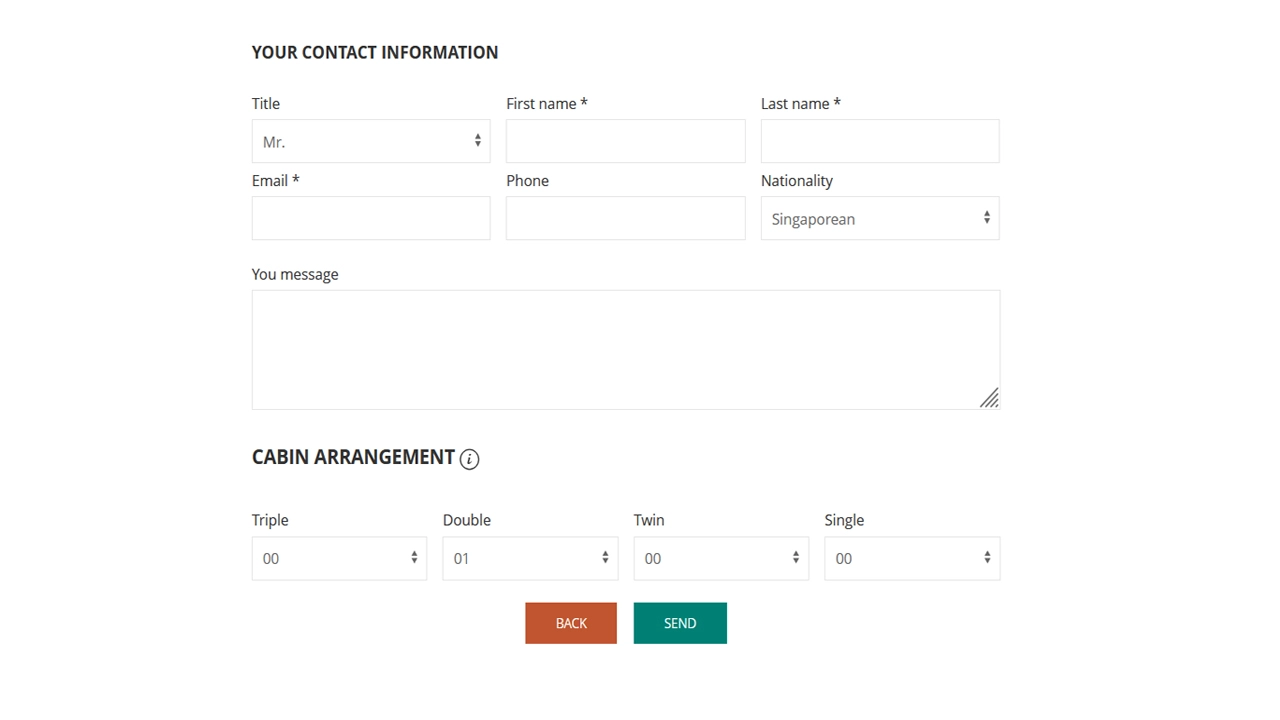The width and height of the screenshot is (1280, 720).
Task: Click the Cabin Arrangement info icon
Action: (x=469, y=459)
